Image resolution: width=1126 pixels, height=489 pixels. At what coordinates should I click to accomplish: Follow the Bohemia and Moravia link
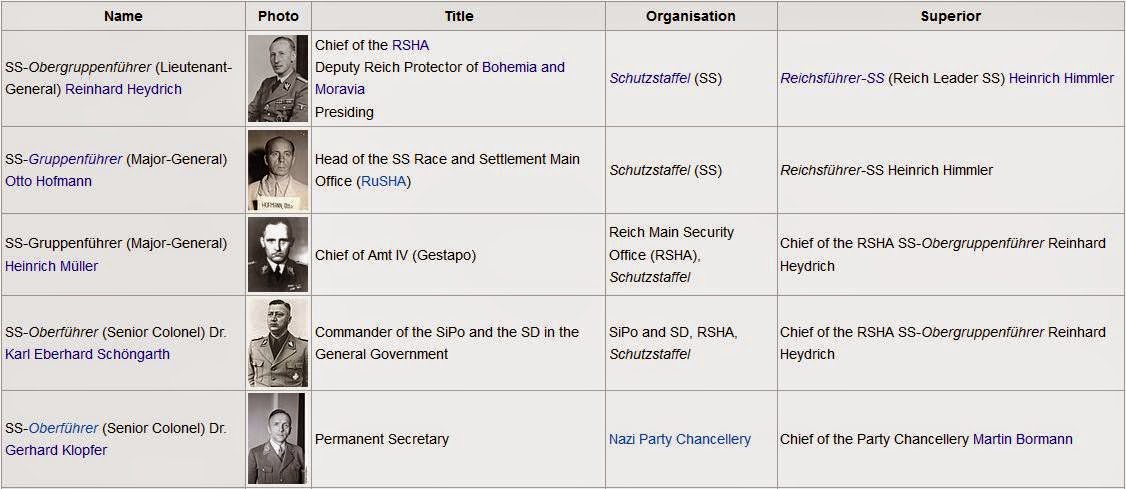[439, 78]
